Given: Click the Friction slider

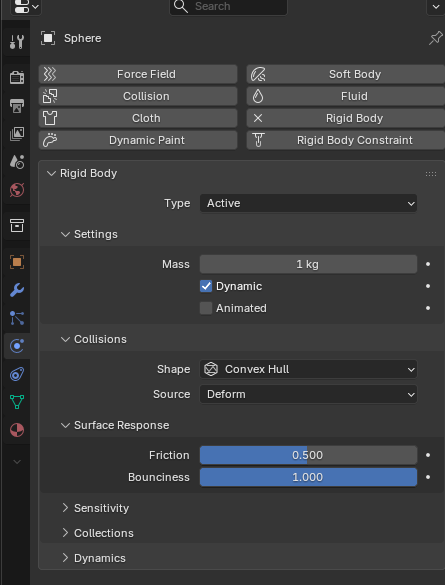Looking at the screenshot, I should (308, 455).
